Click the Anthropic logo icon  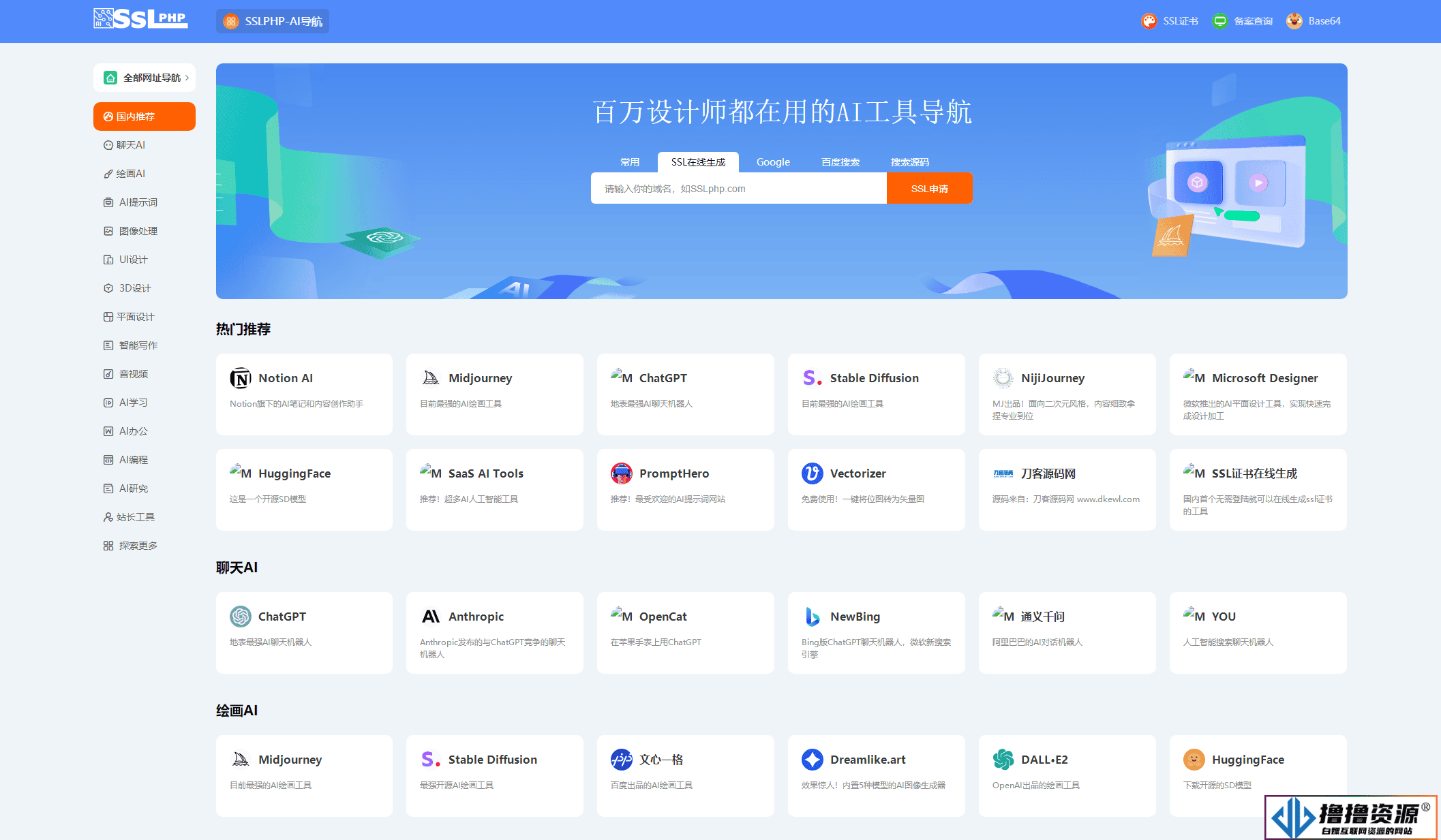(x=431, y=617)
